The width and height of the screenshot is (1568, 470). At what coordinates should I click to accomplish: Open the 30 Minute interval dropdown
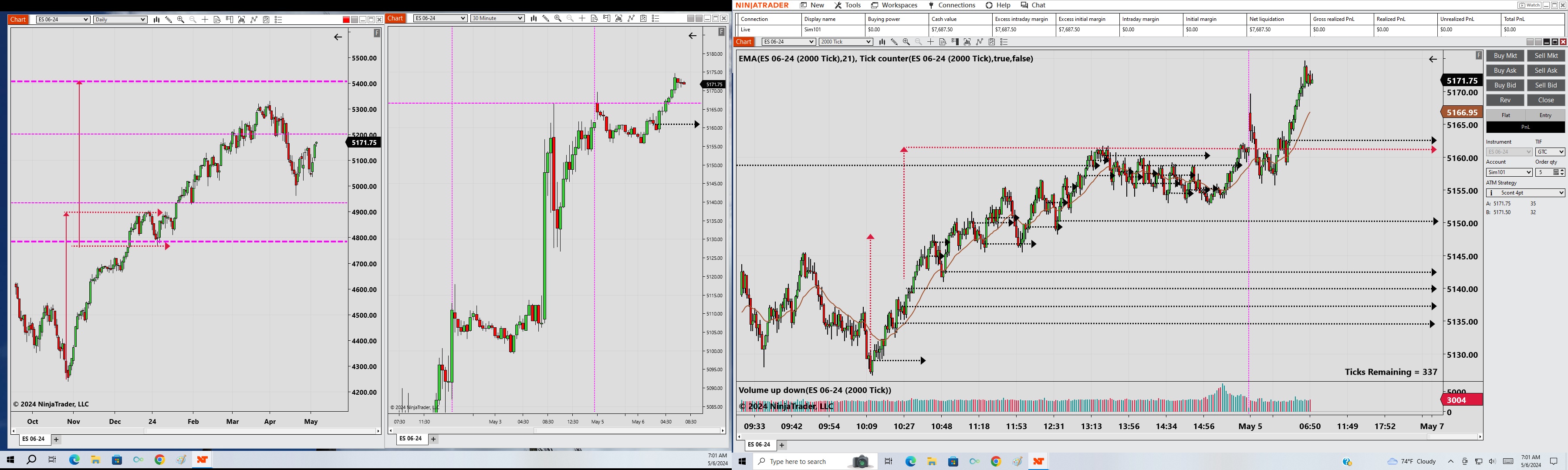click(x=497, y=18)
